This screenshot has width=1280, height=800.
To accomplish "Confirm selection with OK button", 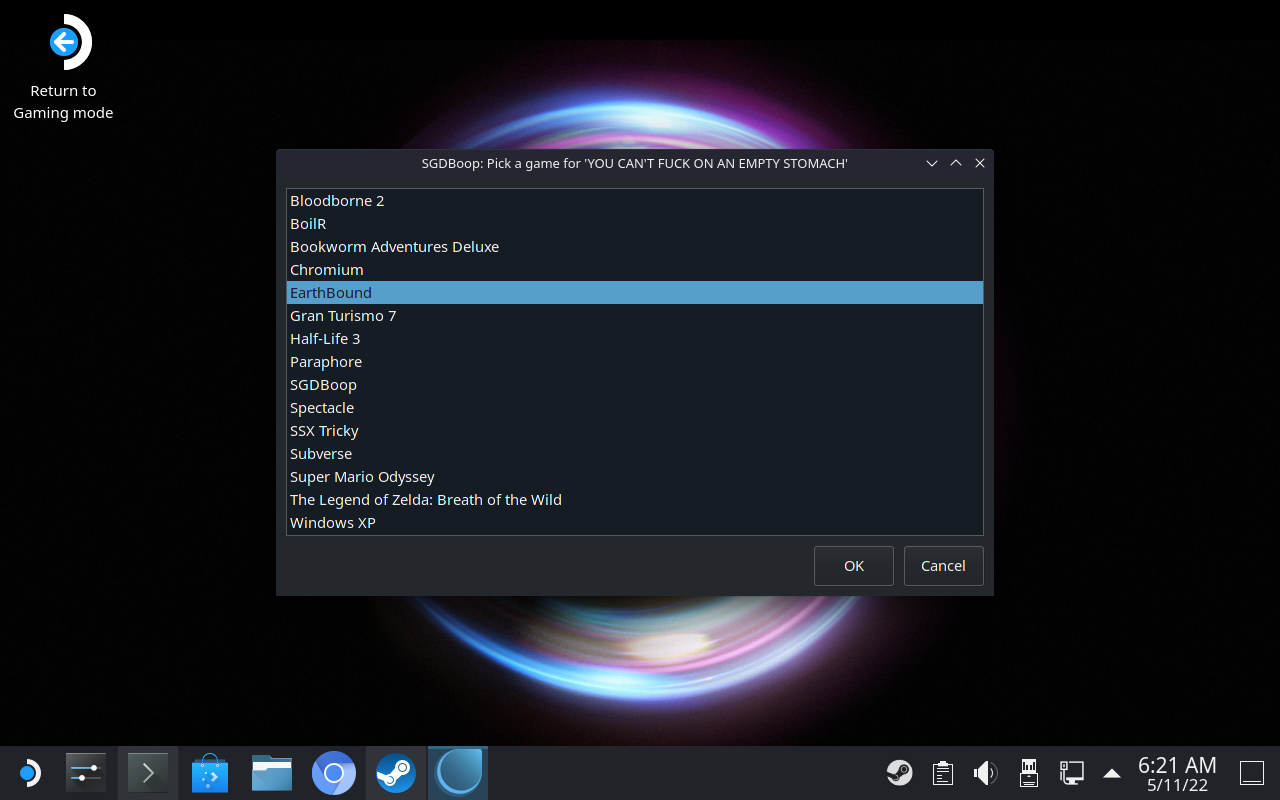I will (854, 566).
